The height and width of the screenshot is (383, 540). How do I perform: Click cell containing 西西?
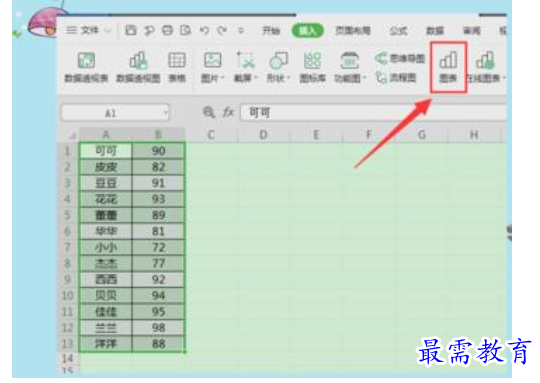[106, 279]
